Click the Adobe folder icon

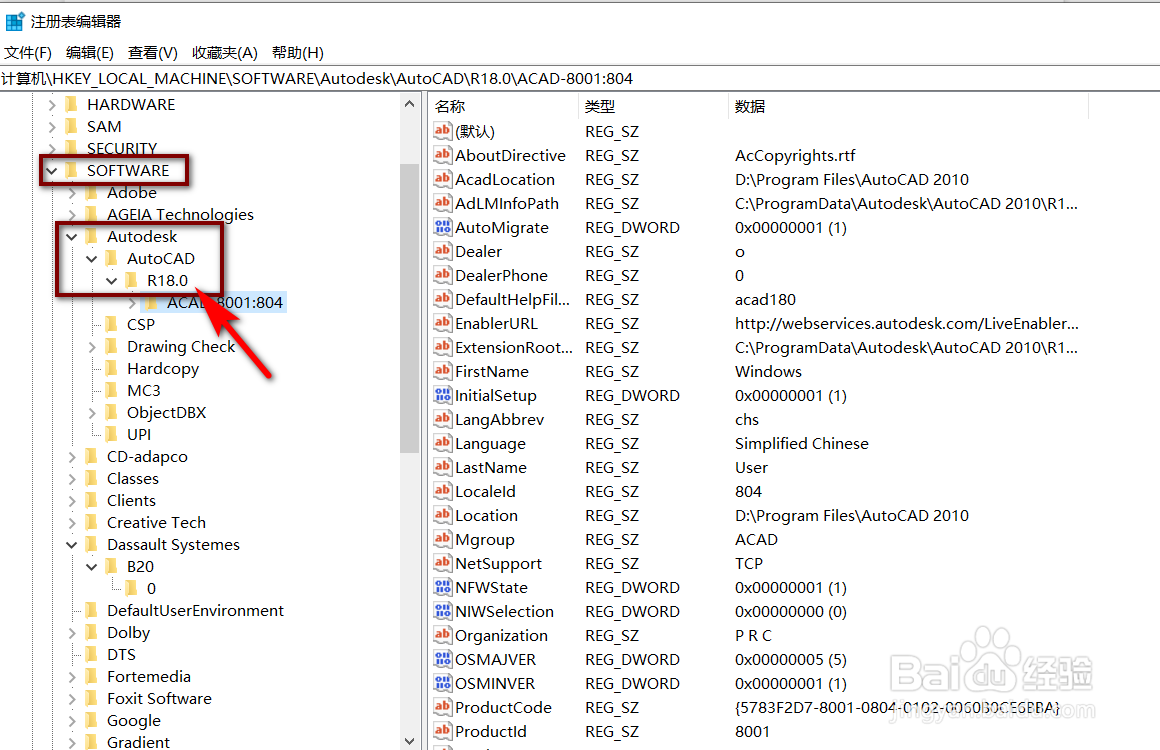pyautogui.click(x=92, y=192)
